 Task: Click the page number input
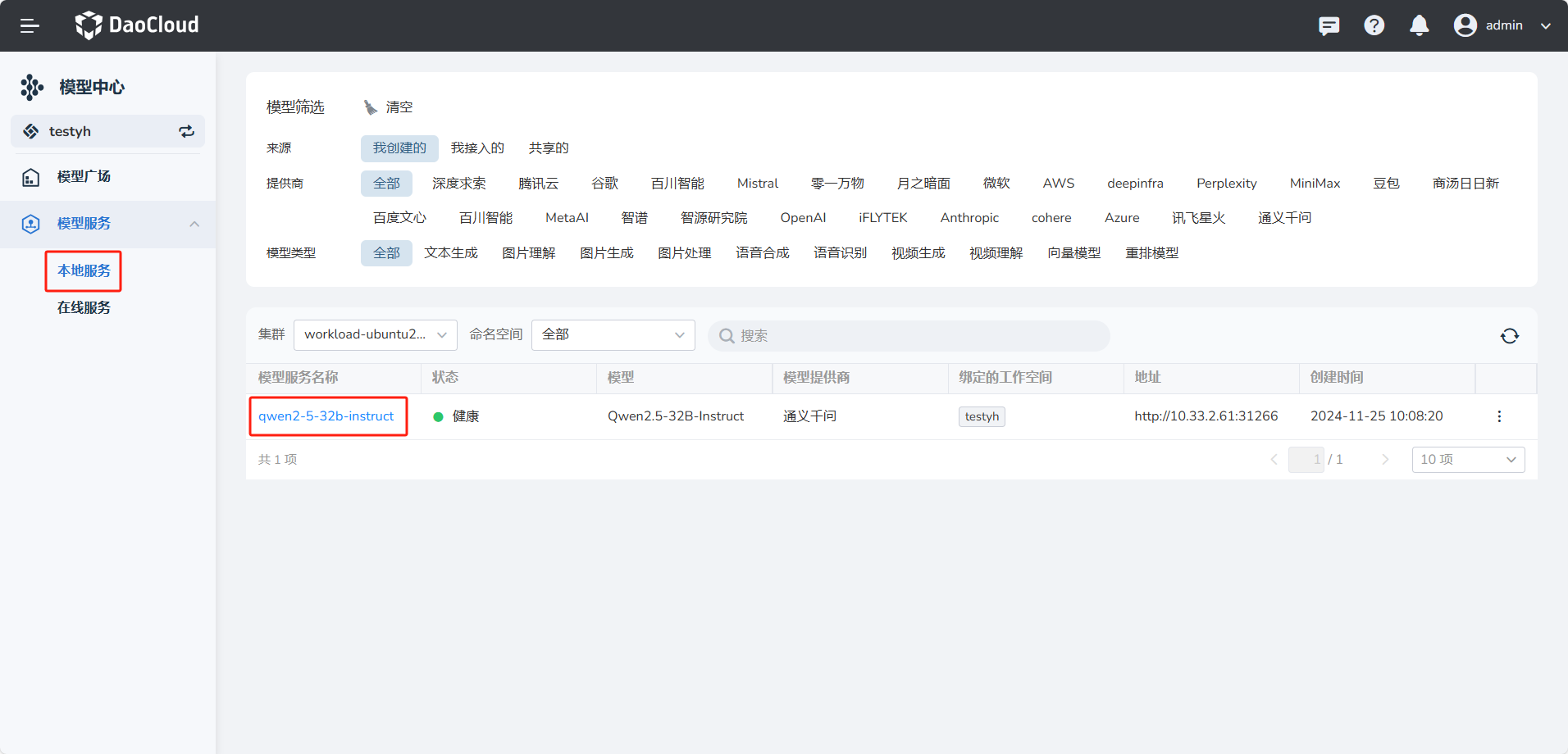click(x=1306, y=460)
